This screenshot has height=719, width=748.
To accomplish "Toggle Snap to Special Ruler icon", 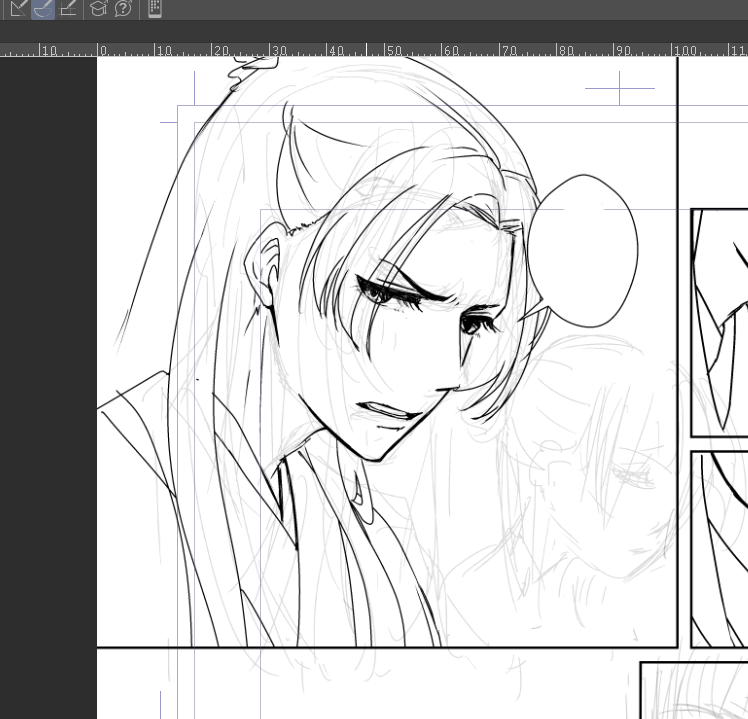I will pos(43,8).
